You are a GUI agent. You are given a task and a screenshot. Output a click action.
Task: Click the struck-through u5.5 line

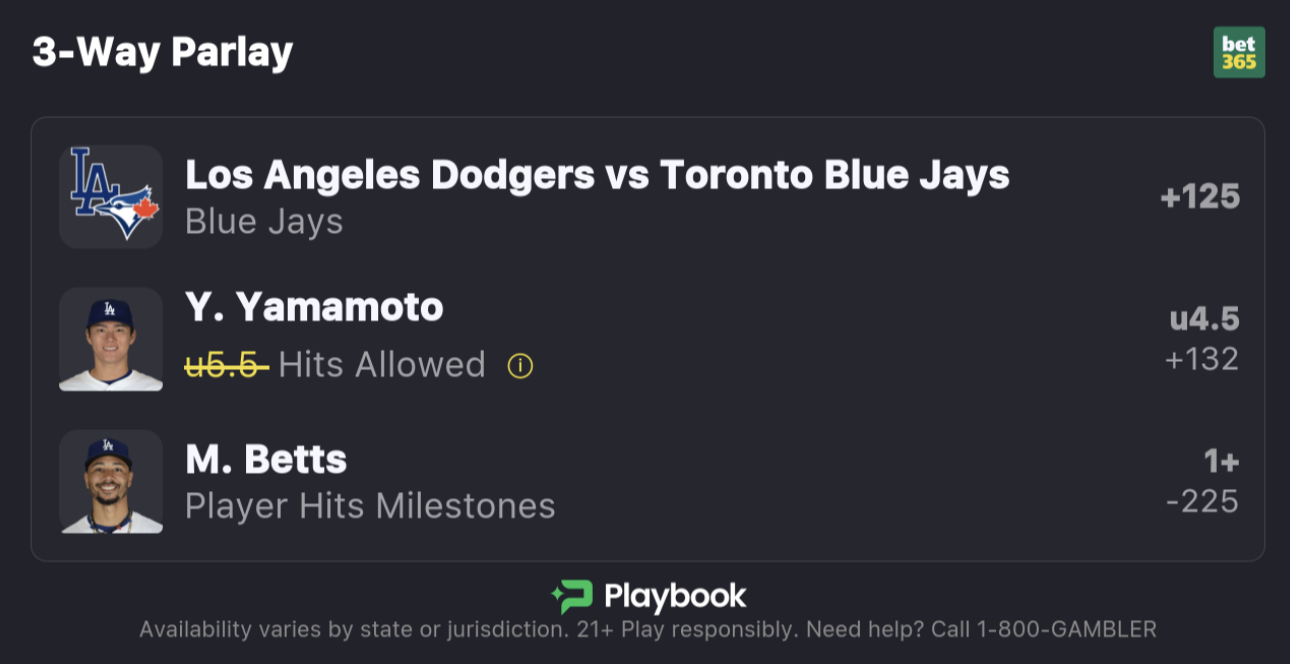click(x=226, y=365)
